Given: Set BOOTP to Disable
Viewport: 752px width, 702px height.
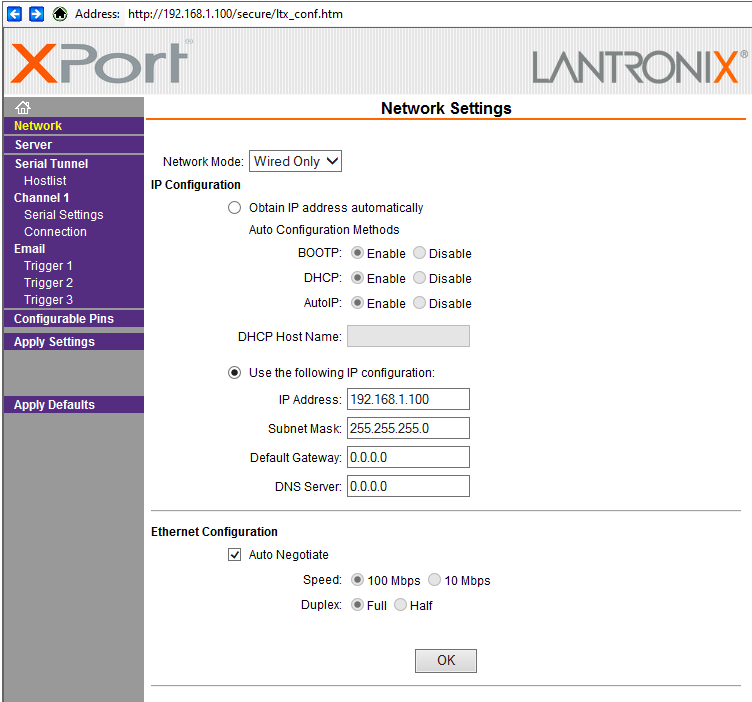Looking at the screenshot, I should (419, 253).
